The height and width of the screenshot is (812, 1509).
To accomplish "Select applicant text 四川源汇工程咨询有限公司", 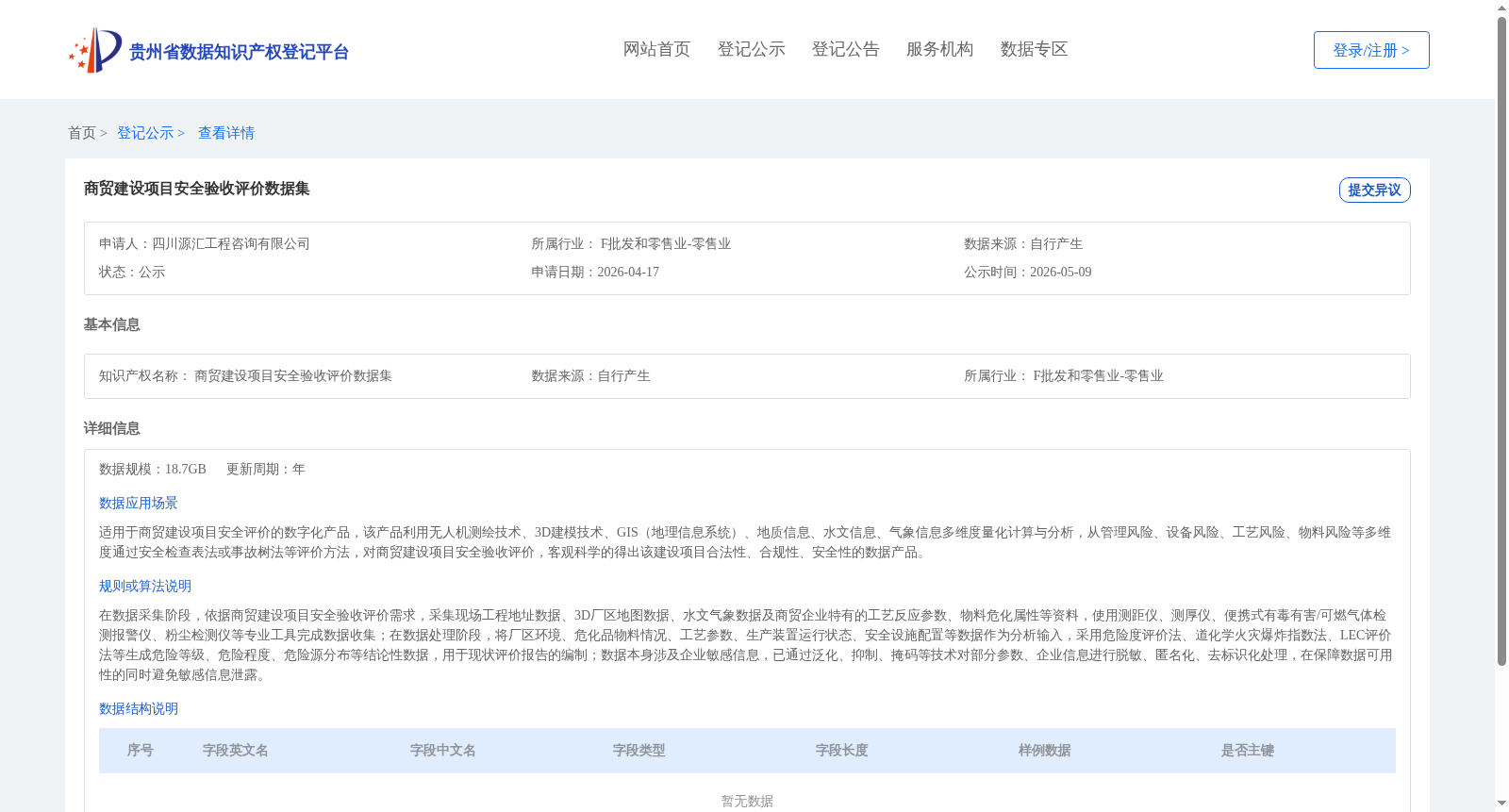I will pyautogui.click(x=231, y=243).
